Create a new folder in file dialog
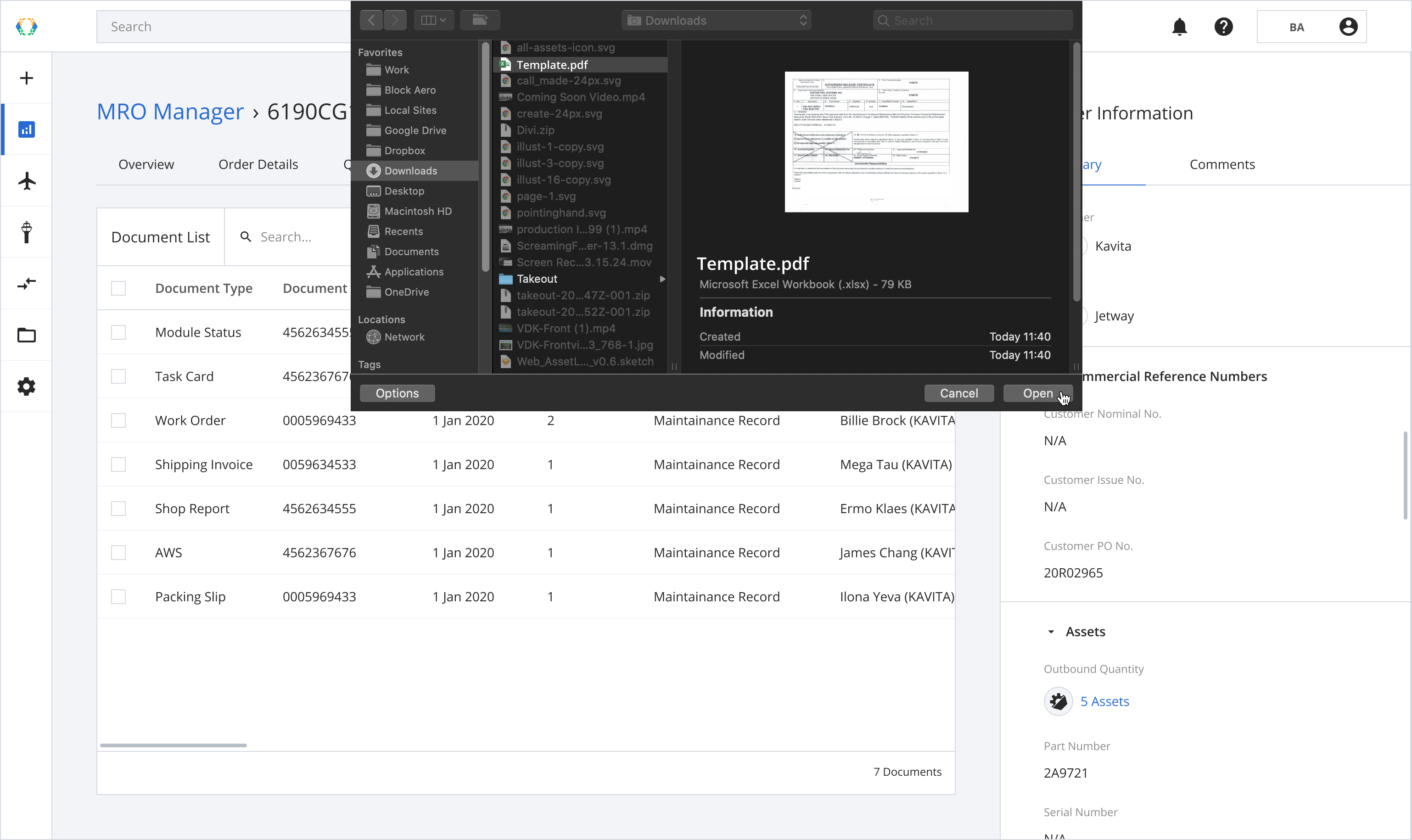 coord(480,20)
